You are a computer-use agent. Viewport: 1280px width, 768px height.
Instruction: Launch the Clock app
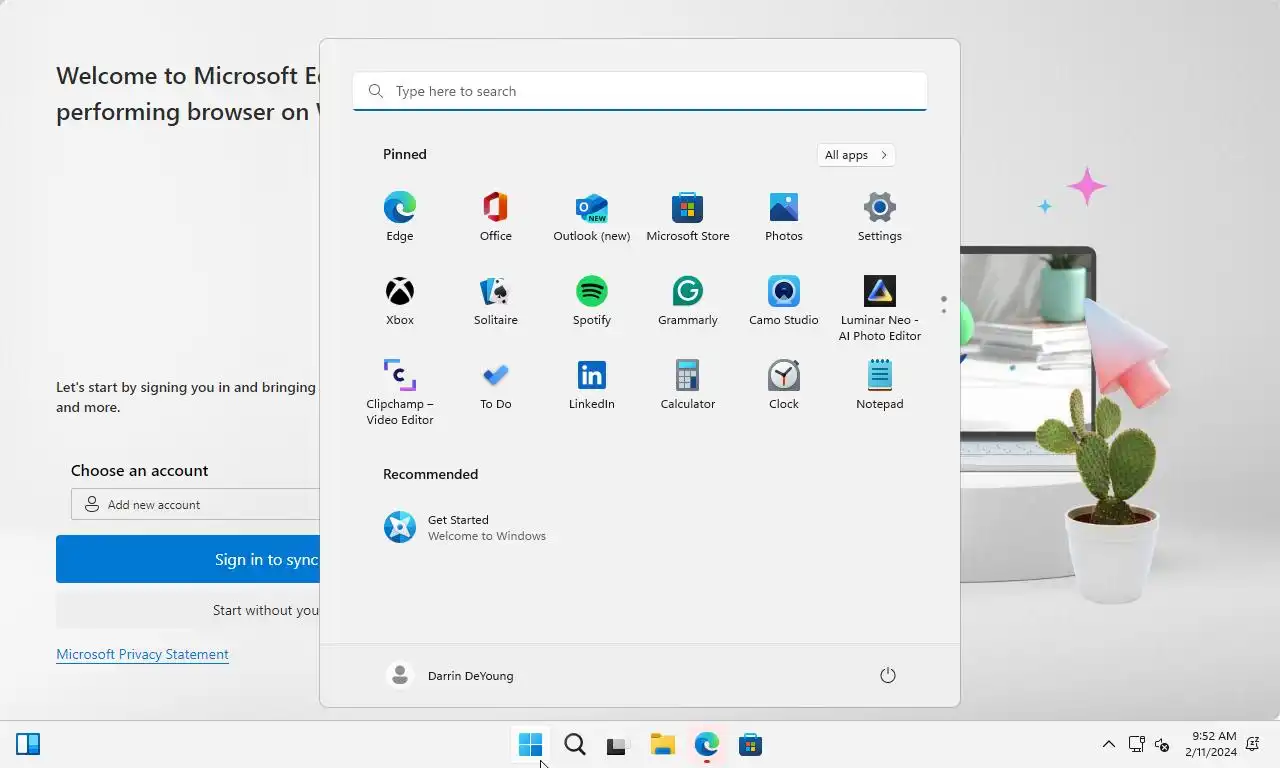[784, 384]
